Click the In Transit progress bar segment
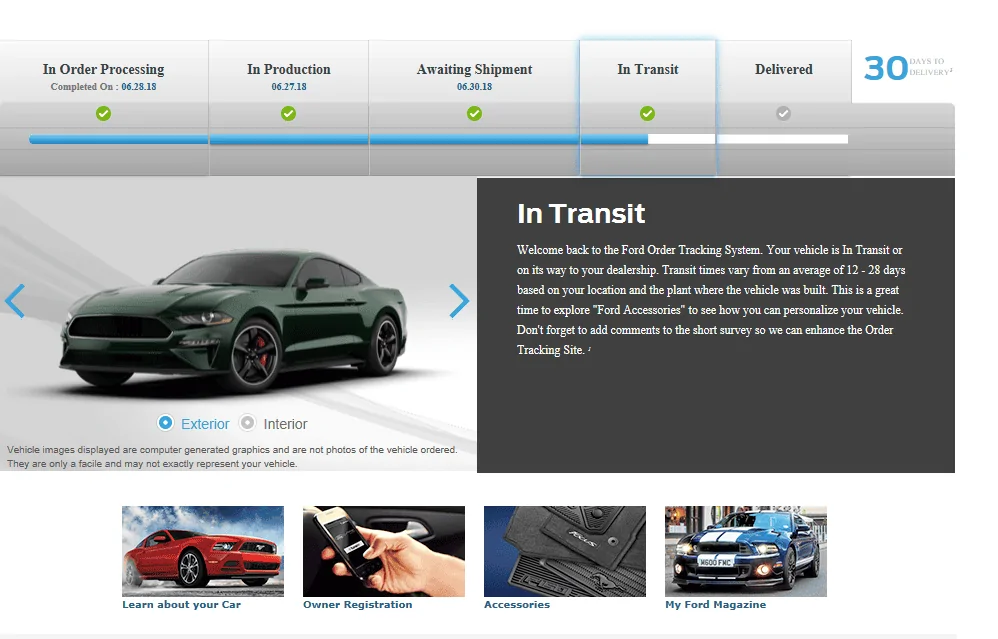Viewport: 998px width, 639px height. click(x=648, y=139)
